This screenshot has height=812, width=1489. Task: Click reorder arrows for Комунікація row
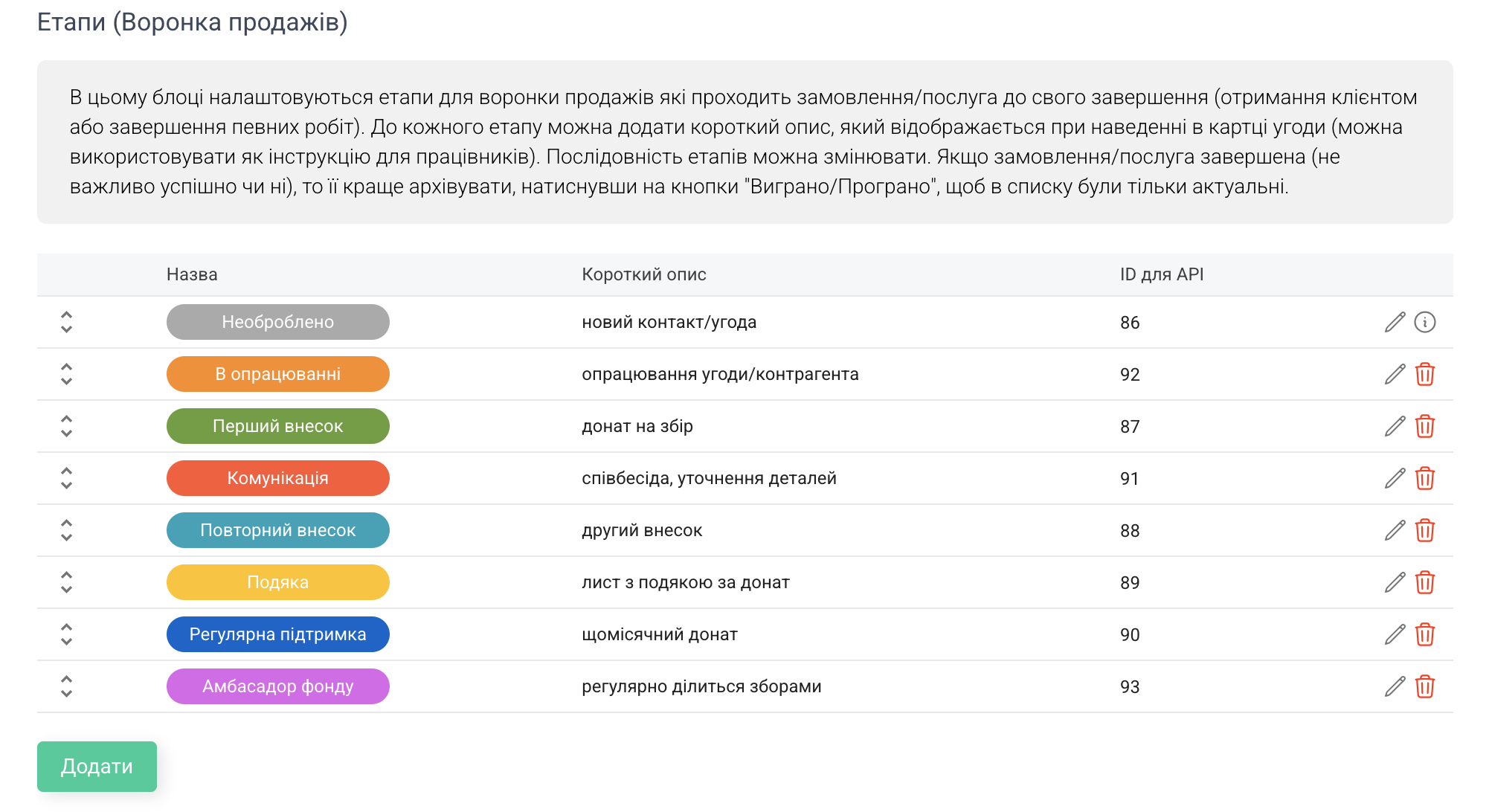coord(66,478)
